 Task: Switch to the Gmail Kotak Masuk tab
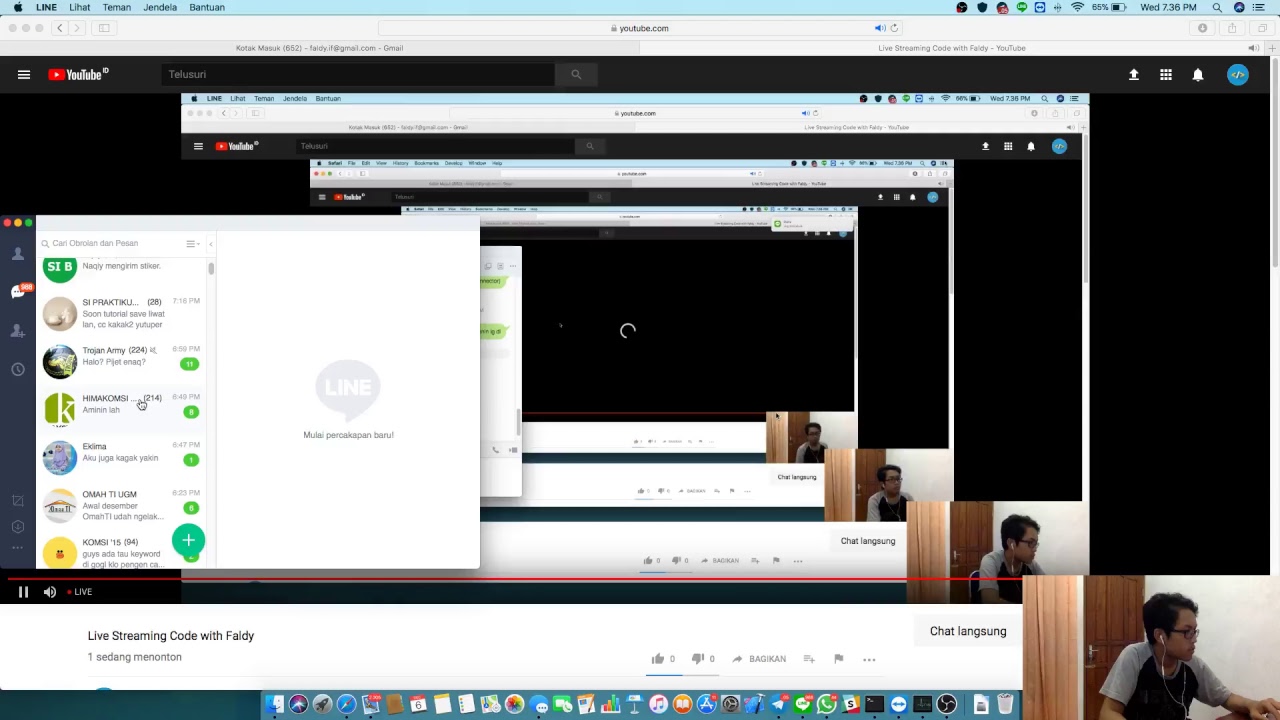click(x=320, y=48)
